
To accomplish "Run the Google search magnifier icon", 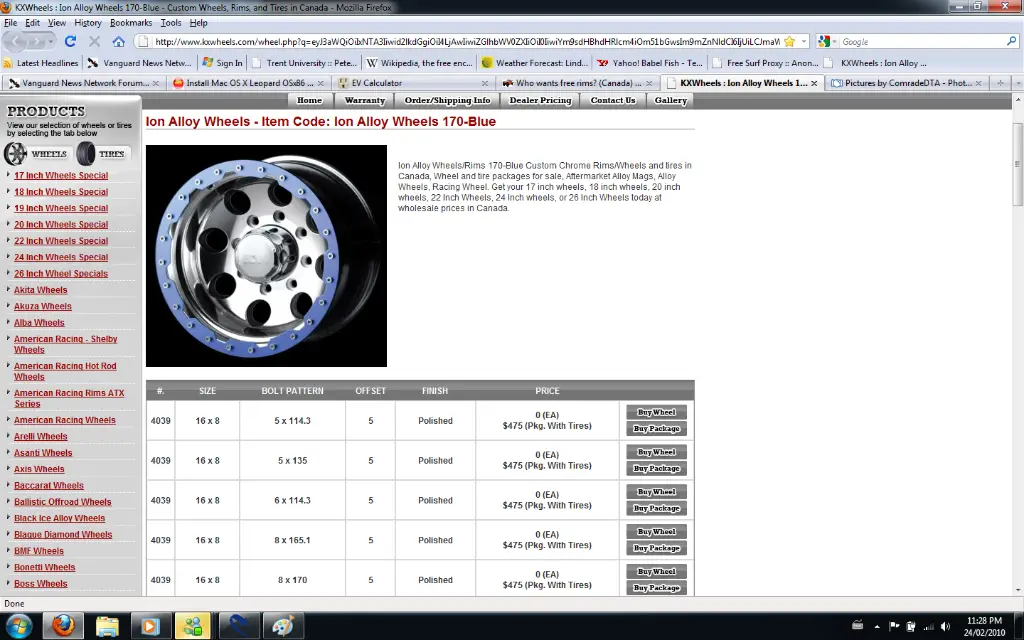I will click(1012, 41).
